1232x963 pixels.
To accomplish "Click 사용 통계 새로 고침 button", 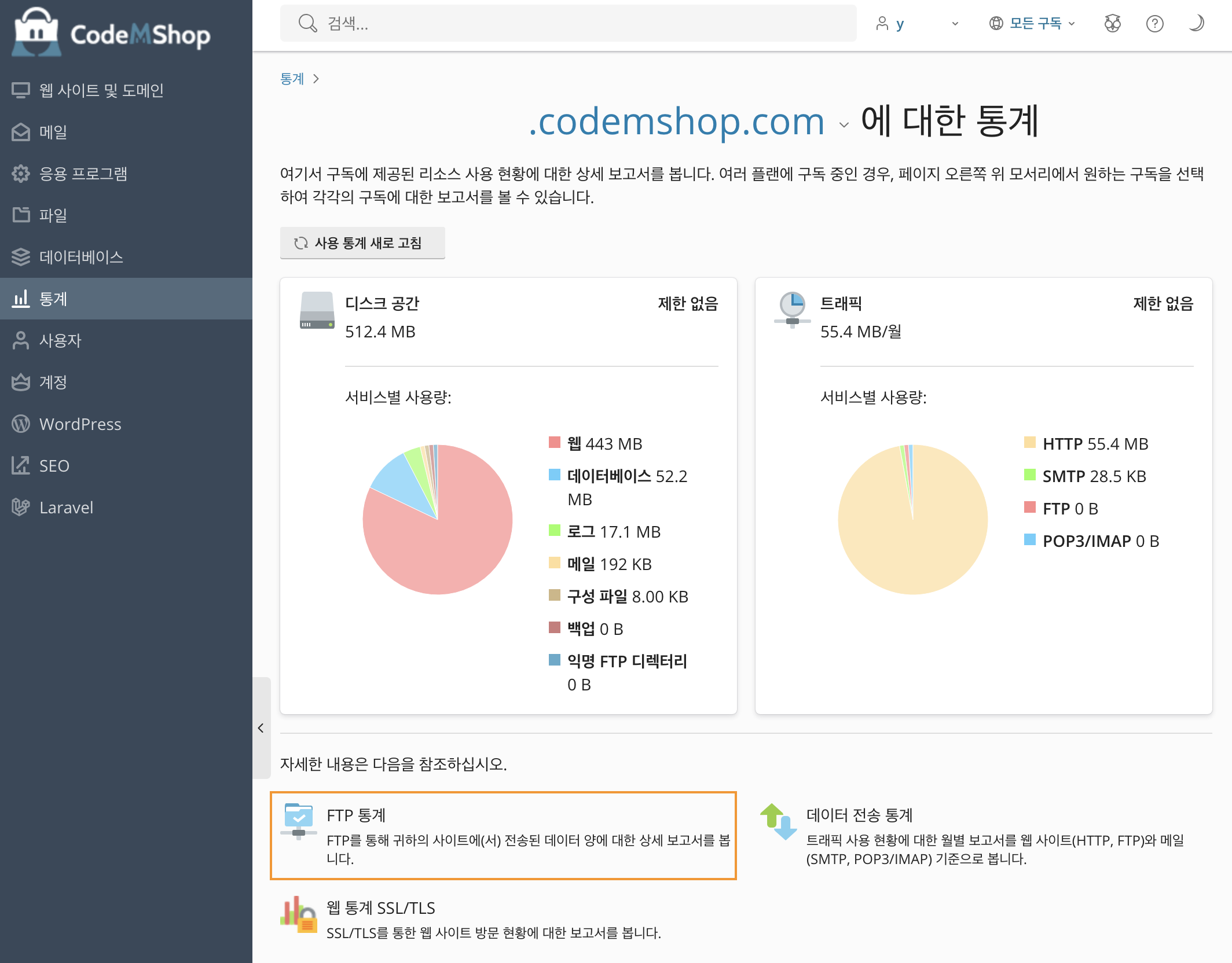I will tap(362, 243).
